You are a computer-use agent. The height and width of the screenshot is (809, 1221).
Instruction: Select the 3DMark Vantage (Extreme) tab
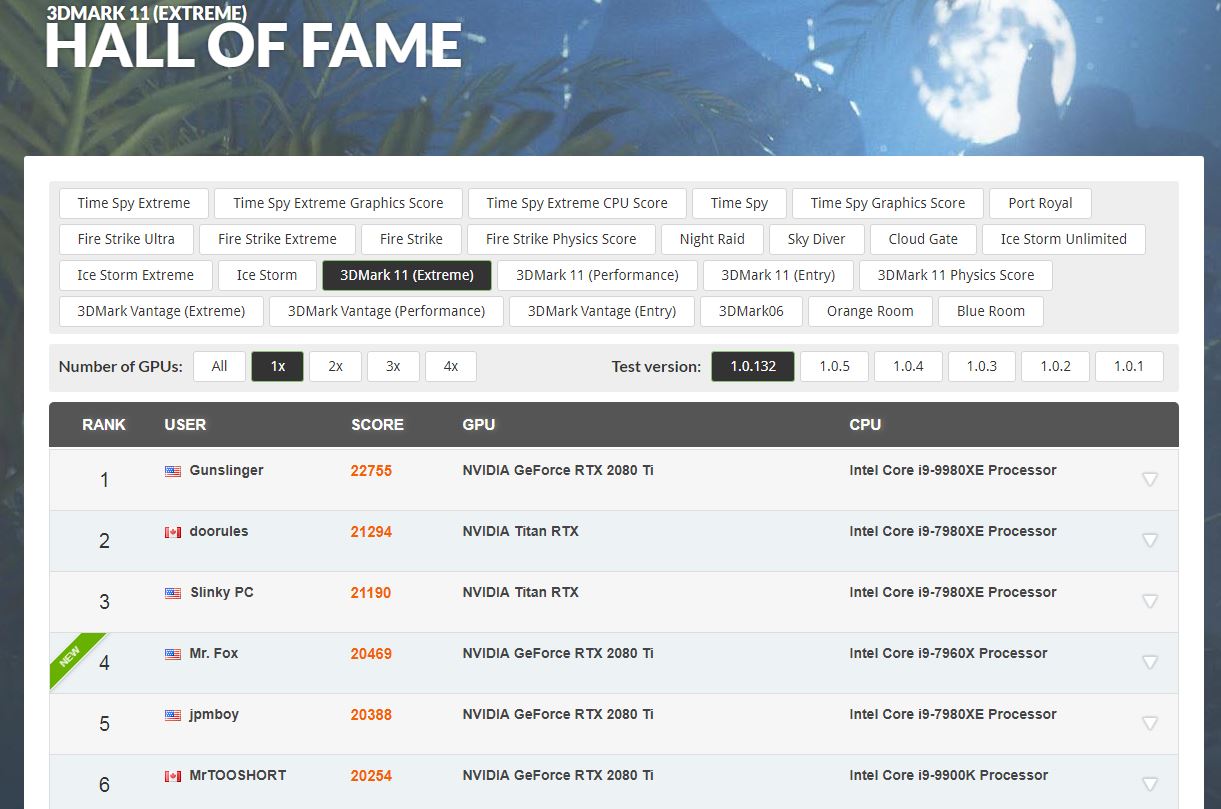coord(161,311)
